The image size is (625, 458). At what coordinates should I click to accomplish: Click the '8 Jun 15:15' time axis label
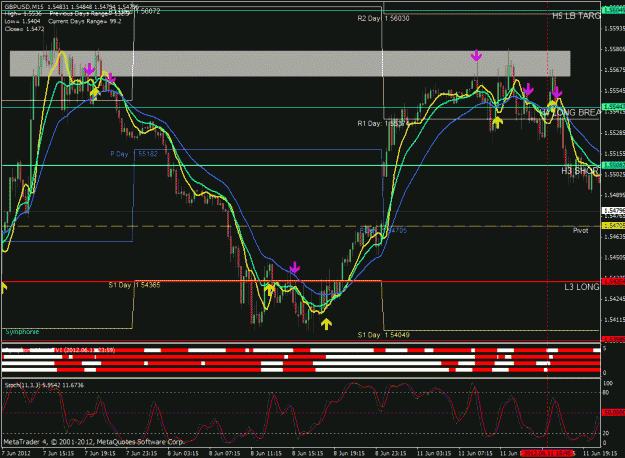pyautogui.click(x=307, y=454)
